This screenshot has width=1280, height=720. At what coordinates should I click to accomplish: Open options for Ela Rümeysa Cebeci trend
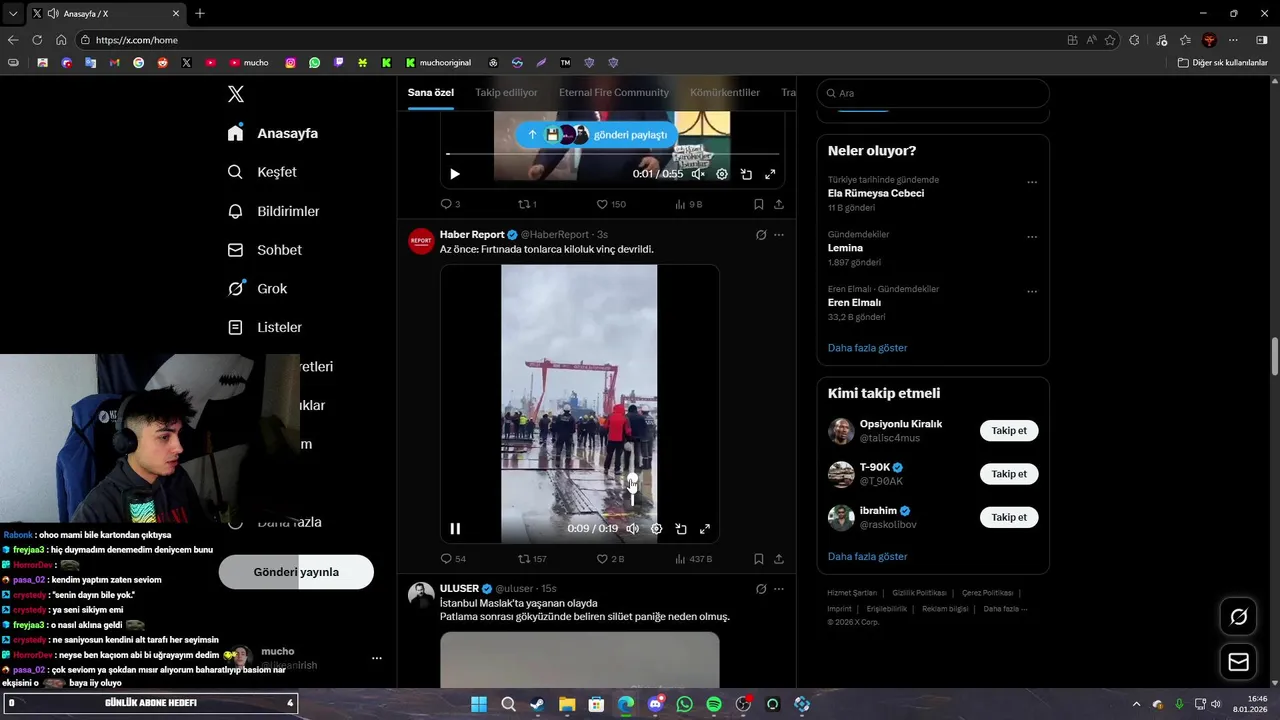pos(1032,183)
